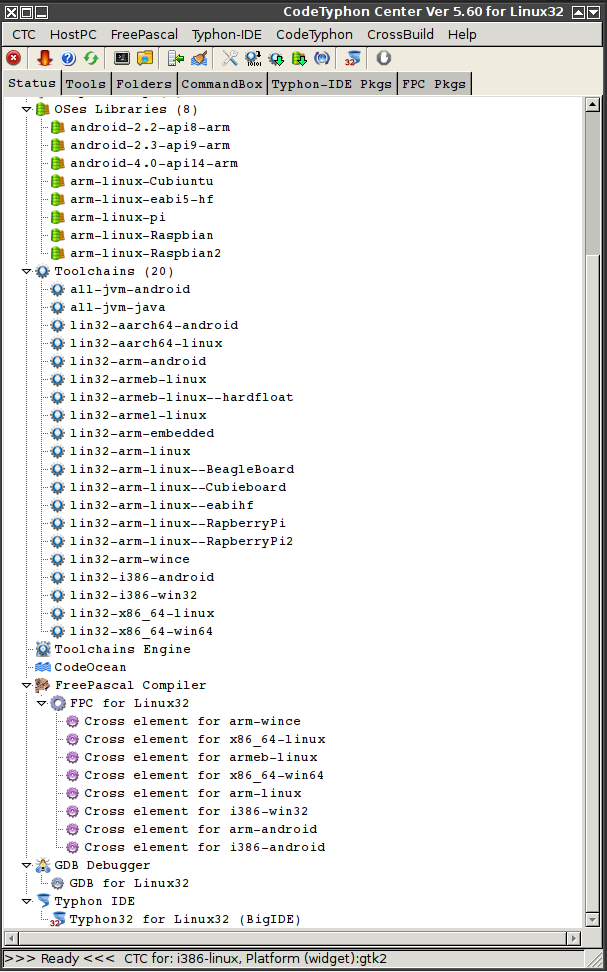The height and width of the screenshot is (972, 607).
Task: Select arm-linux-Cubiuntu library
Action: point(141,182)
